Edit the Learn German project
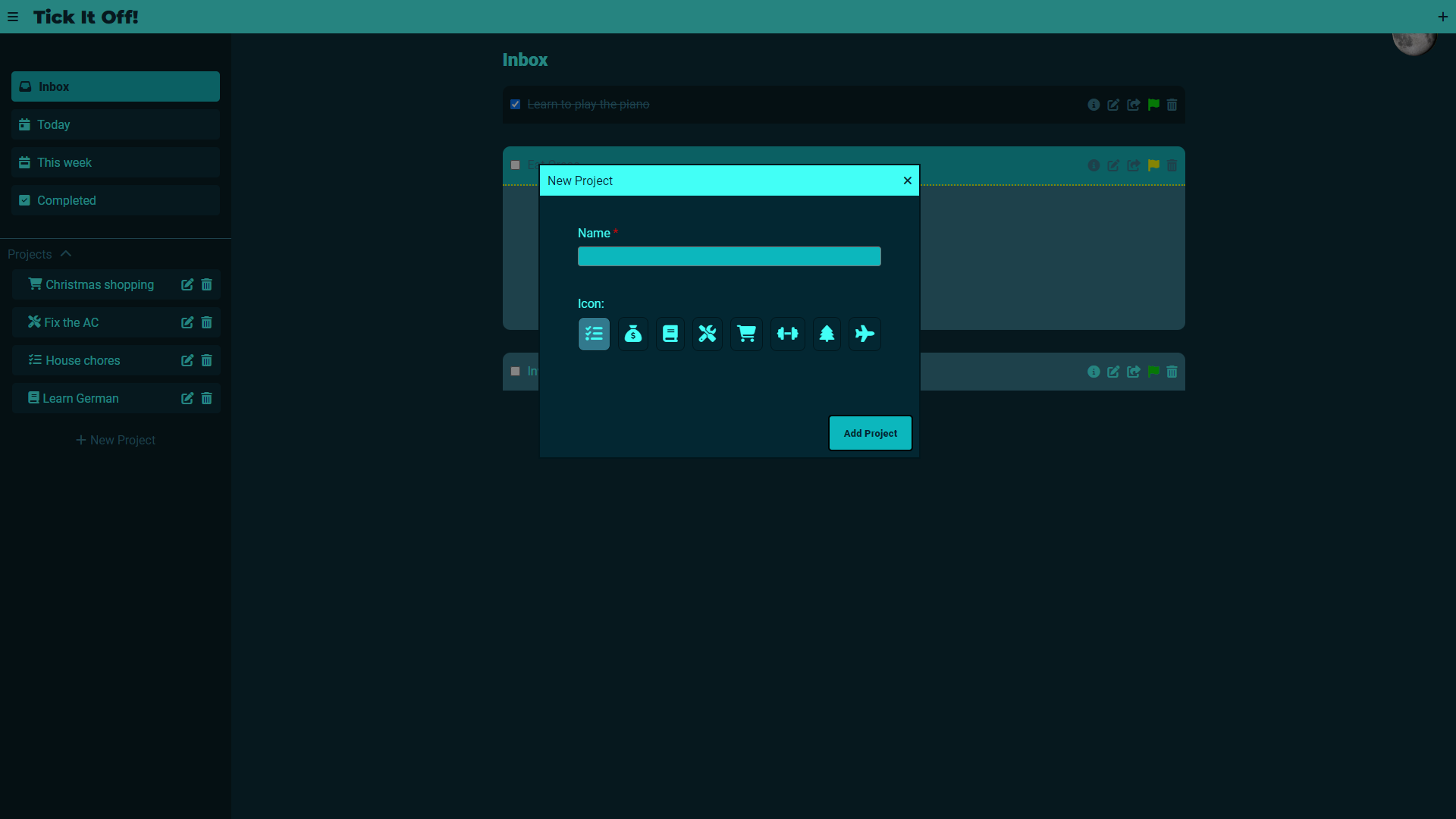 click(187, 398)
